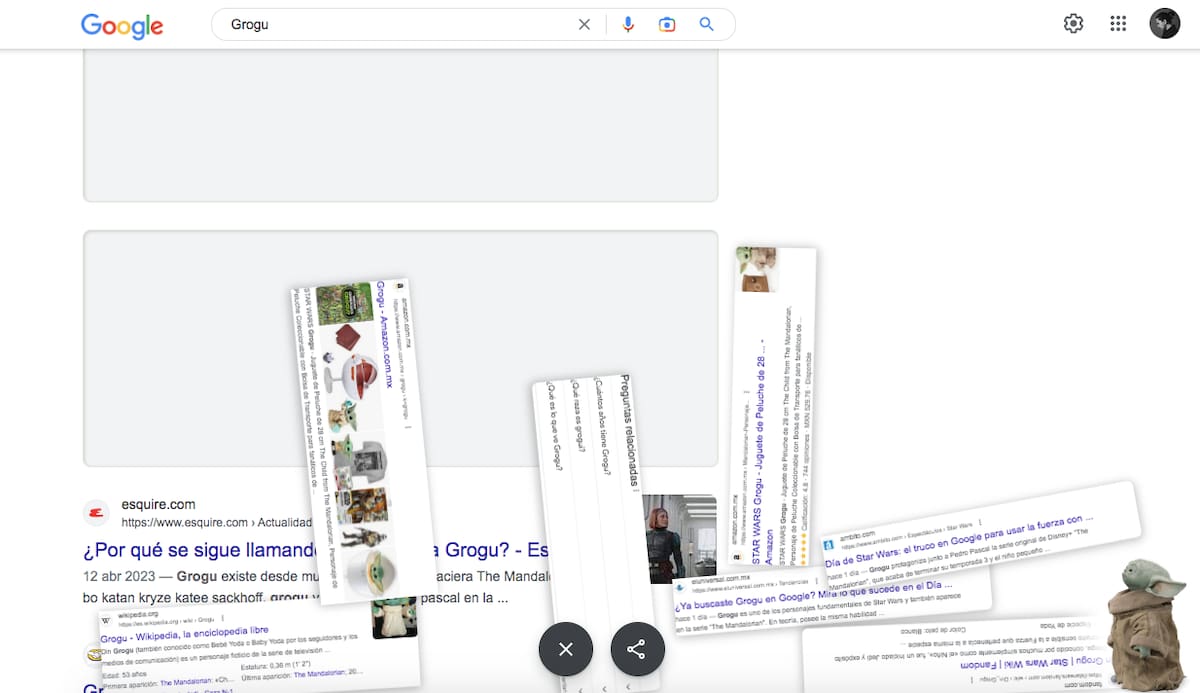Click the green boxed toy image in Amazon card
The width and height of the screenshot is (1200, 693).
coord(344,304)
